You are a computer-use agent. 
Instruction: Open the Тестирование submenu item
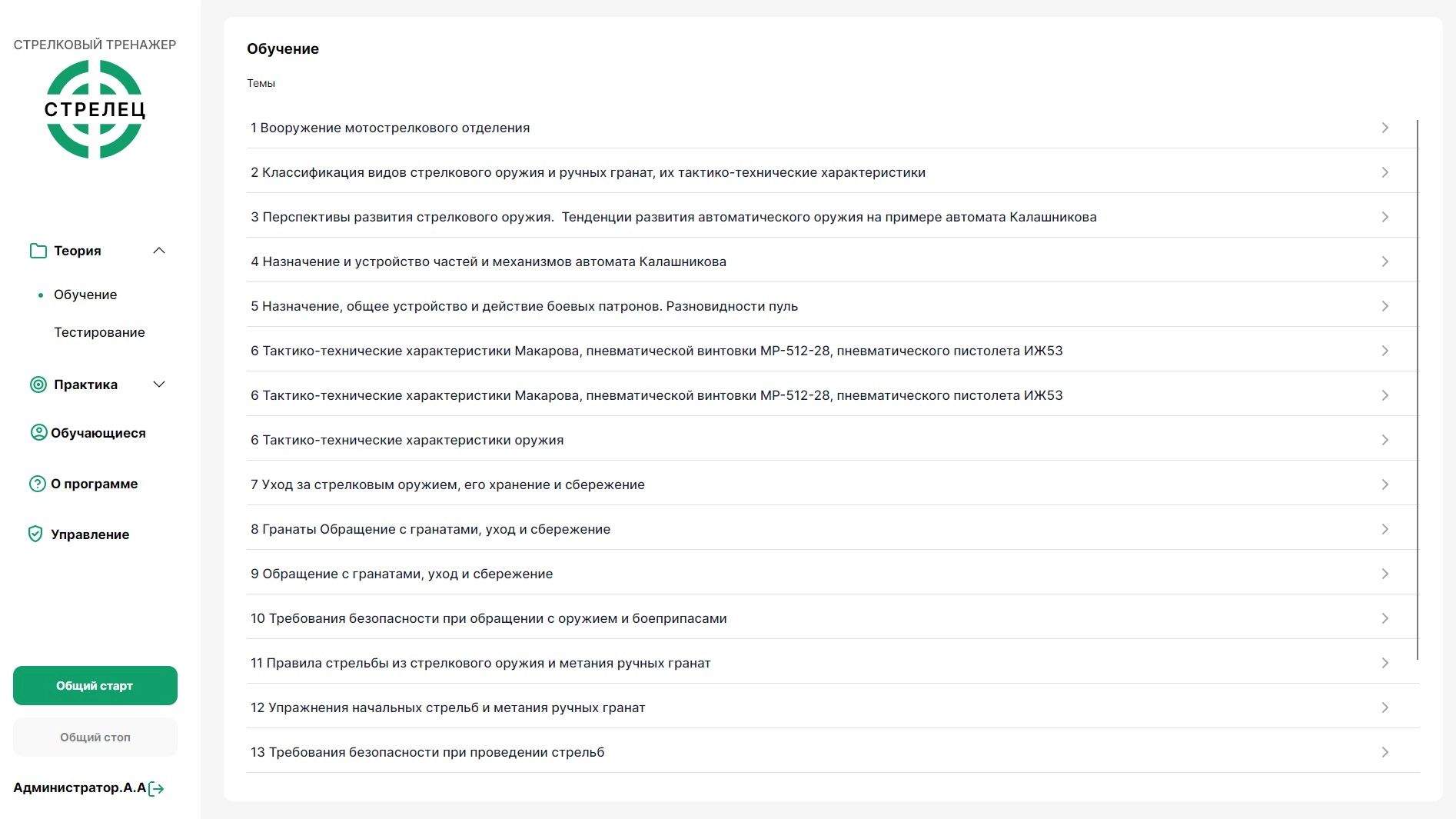click(x=99, y=332)
